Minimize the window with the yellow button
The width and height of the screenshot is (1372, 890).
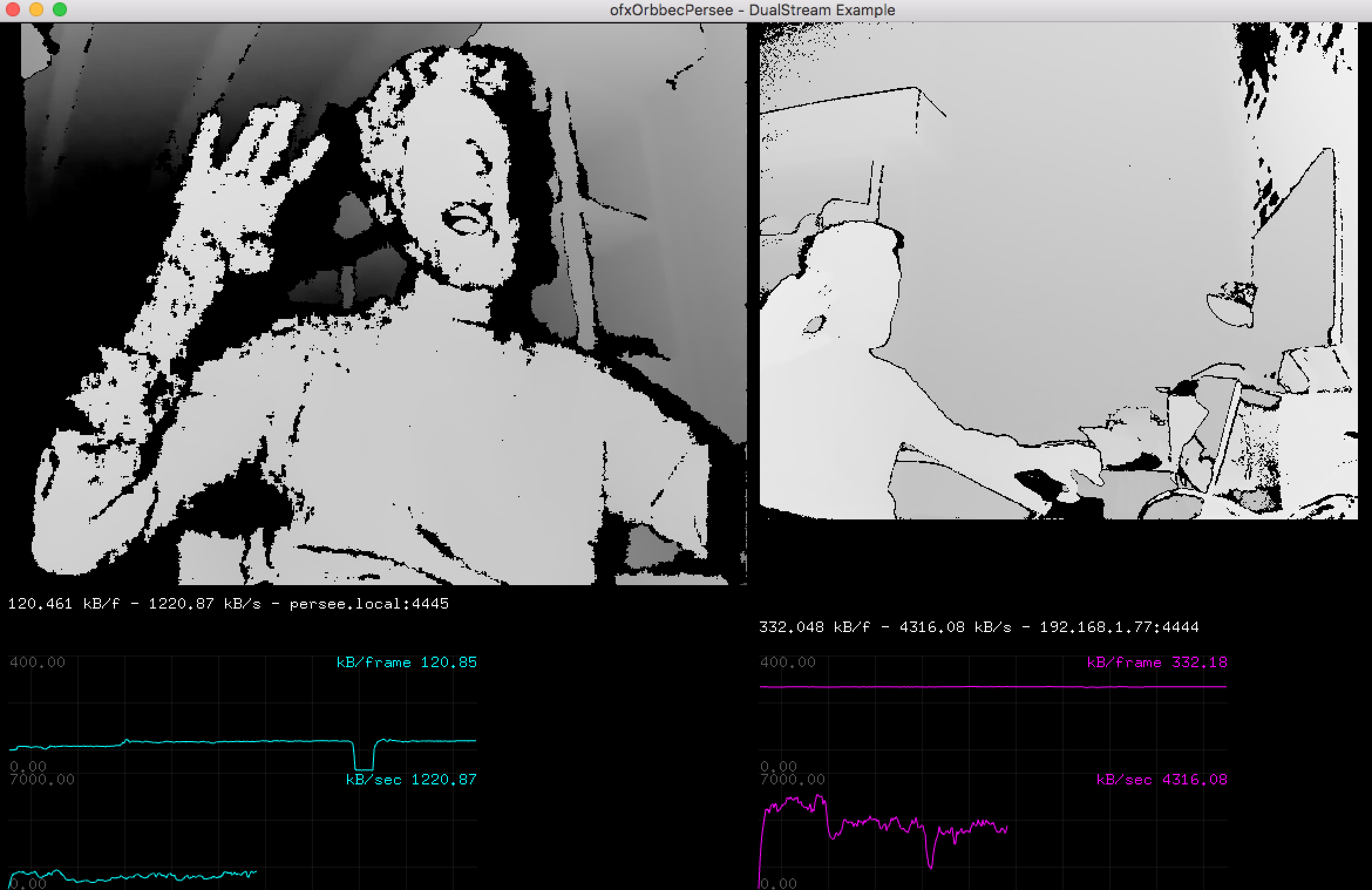click(x=36, y=10)
